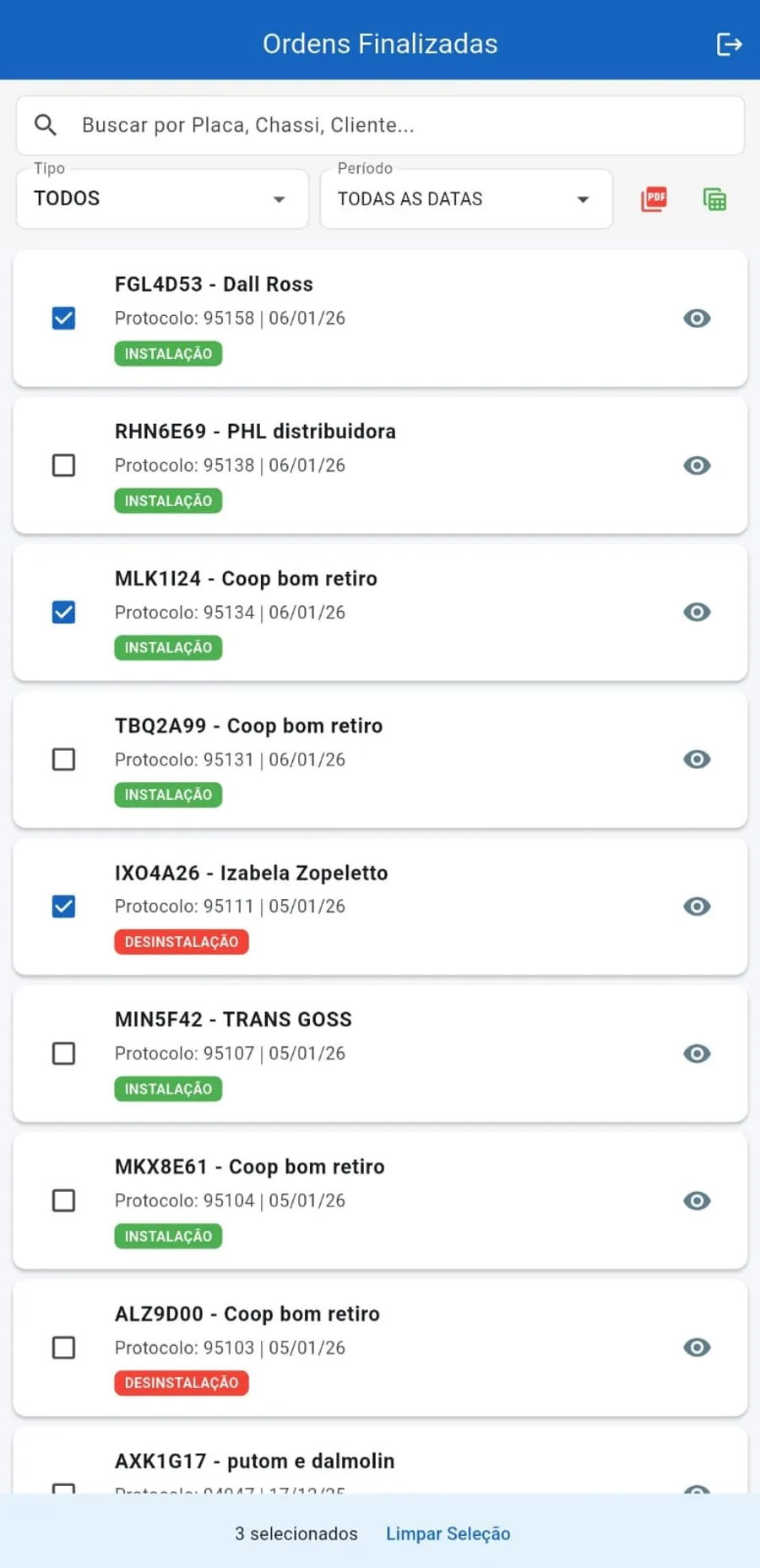The height and width of the screenshot is (1568, 760).
Task: View the ALZ9D00 order details
Action: [697, 1347]
